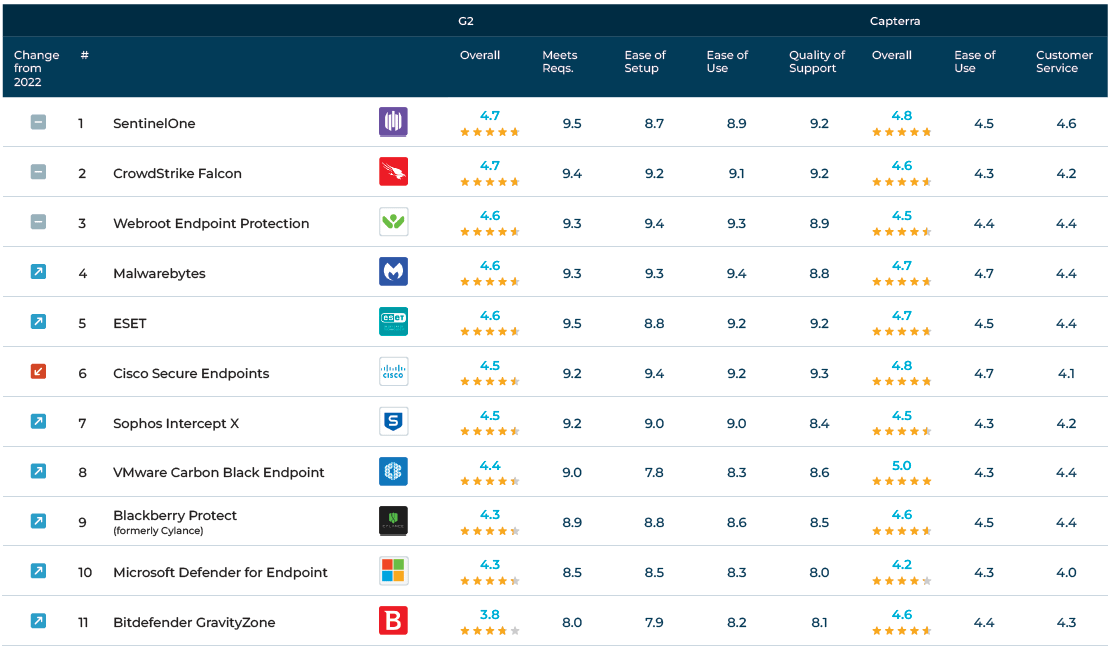Click the Malwarebytes blue logo
The width and height of the screenshot is (1114, 653).
tap(393, 272)
